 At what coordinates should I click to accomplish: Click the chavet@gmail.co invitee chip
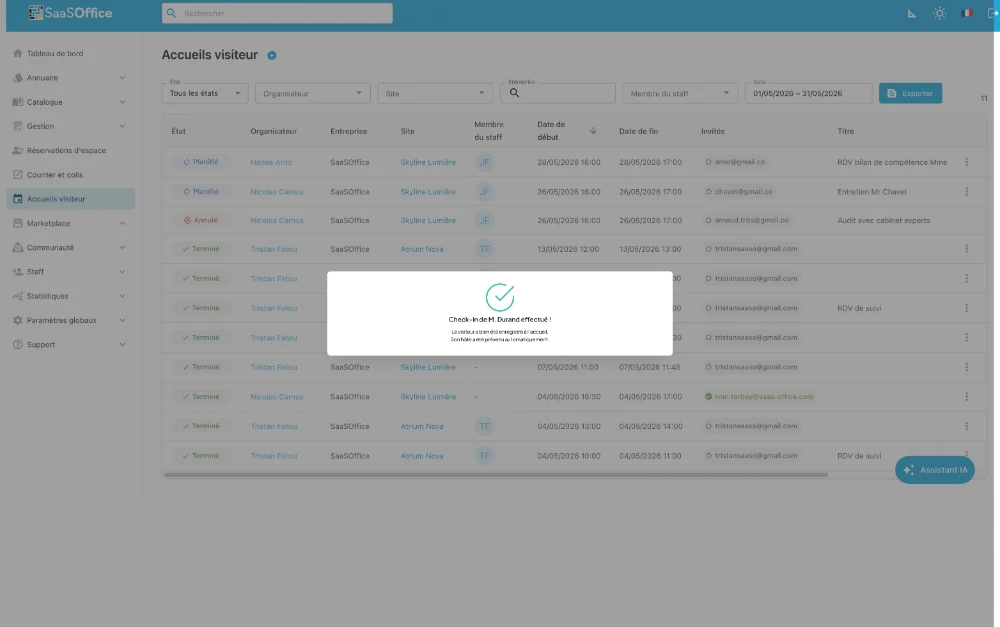(x=739, y=191)
